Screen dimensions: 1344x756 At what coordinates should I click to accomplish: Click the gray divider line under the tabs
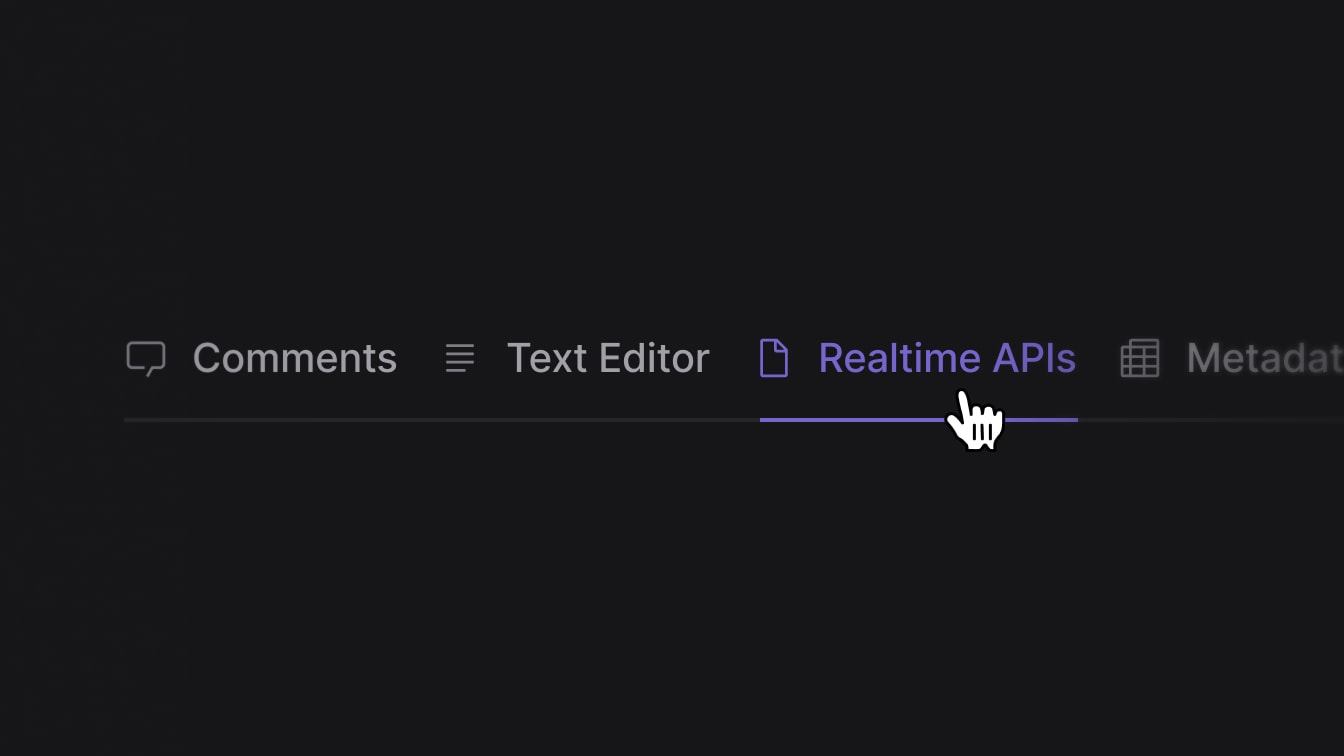[x=400, y=420]
